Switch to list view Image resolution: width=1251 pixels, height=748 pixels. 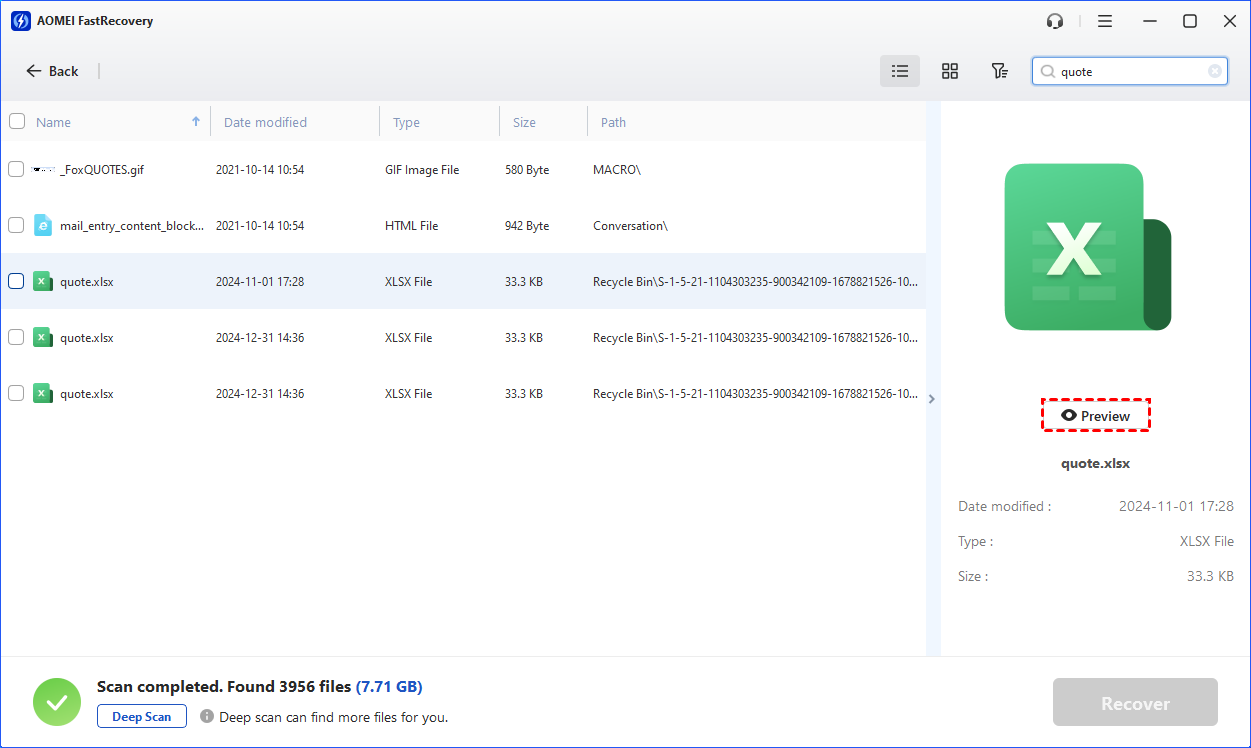point(900,71)
